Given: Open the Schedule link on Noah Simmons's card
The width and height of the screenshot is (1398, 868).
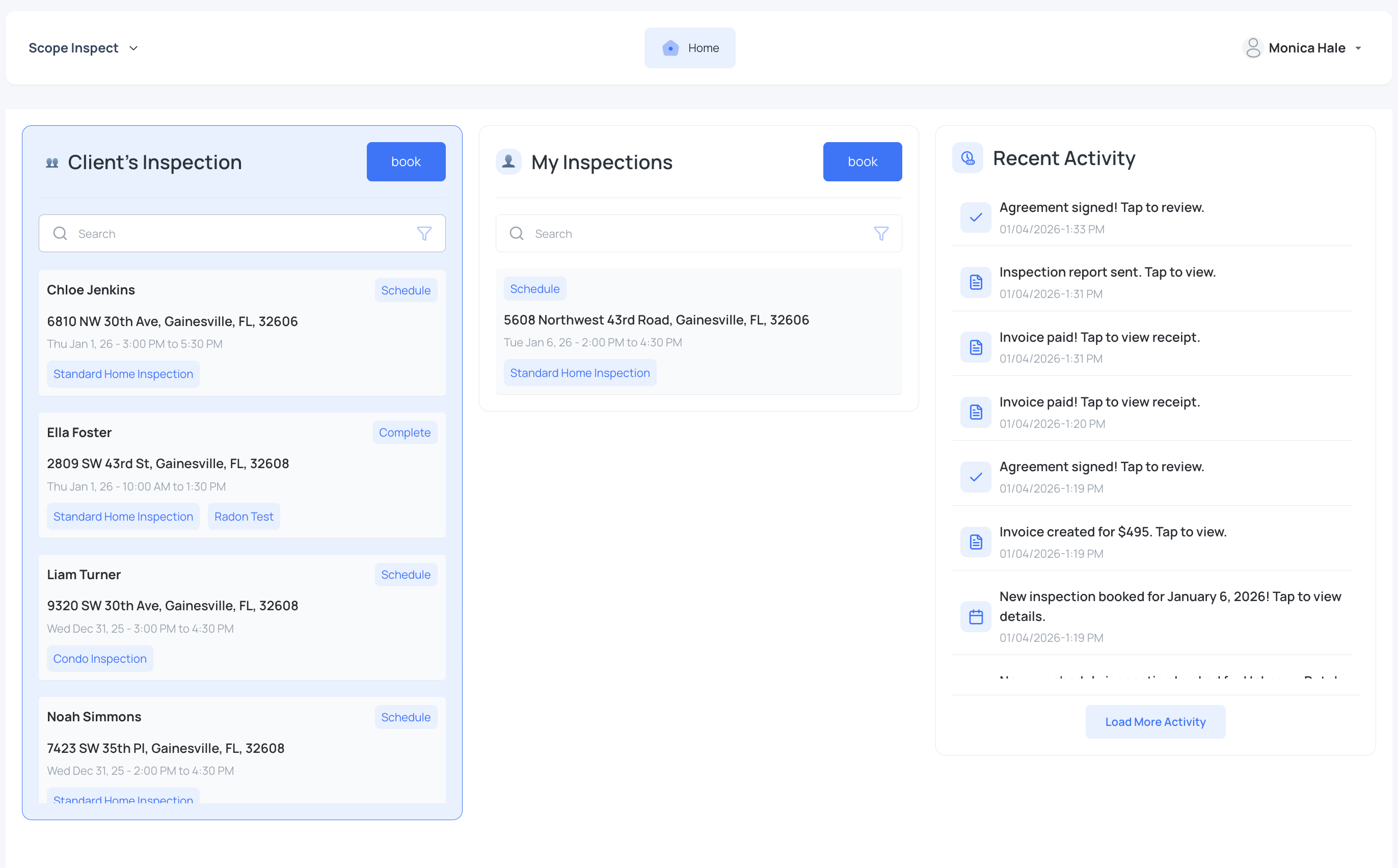Looking at the screenshot, I should (406, 717).
